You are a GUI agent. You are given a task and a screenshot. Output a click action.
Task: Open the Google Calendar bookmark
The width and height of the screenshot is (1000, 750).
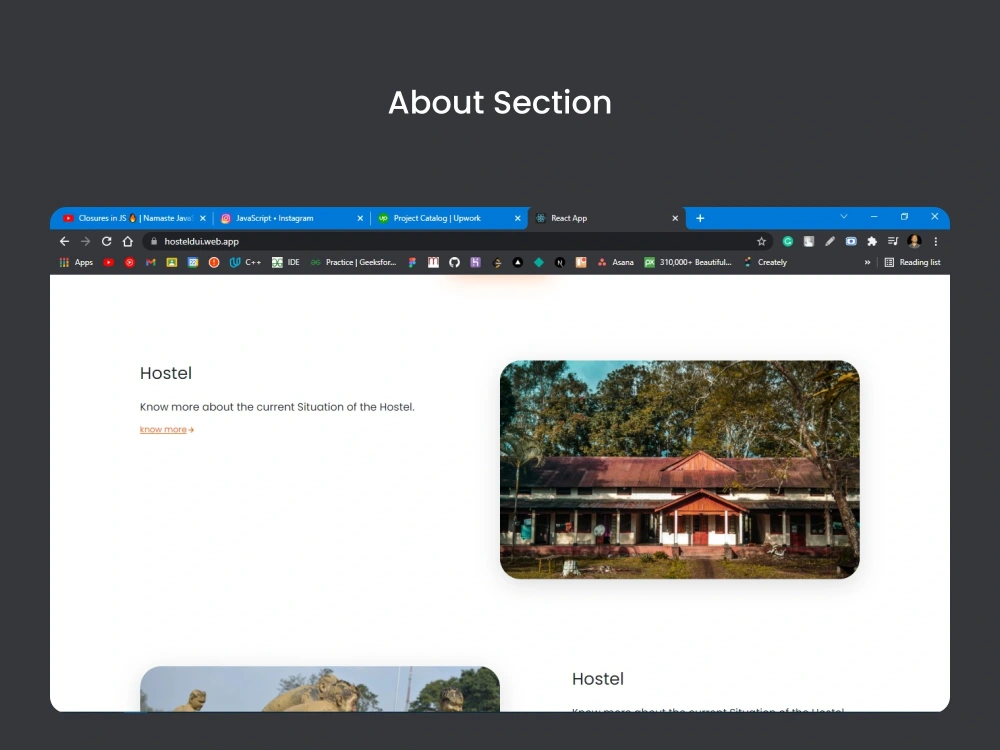(x=193, y=262)
